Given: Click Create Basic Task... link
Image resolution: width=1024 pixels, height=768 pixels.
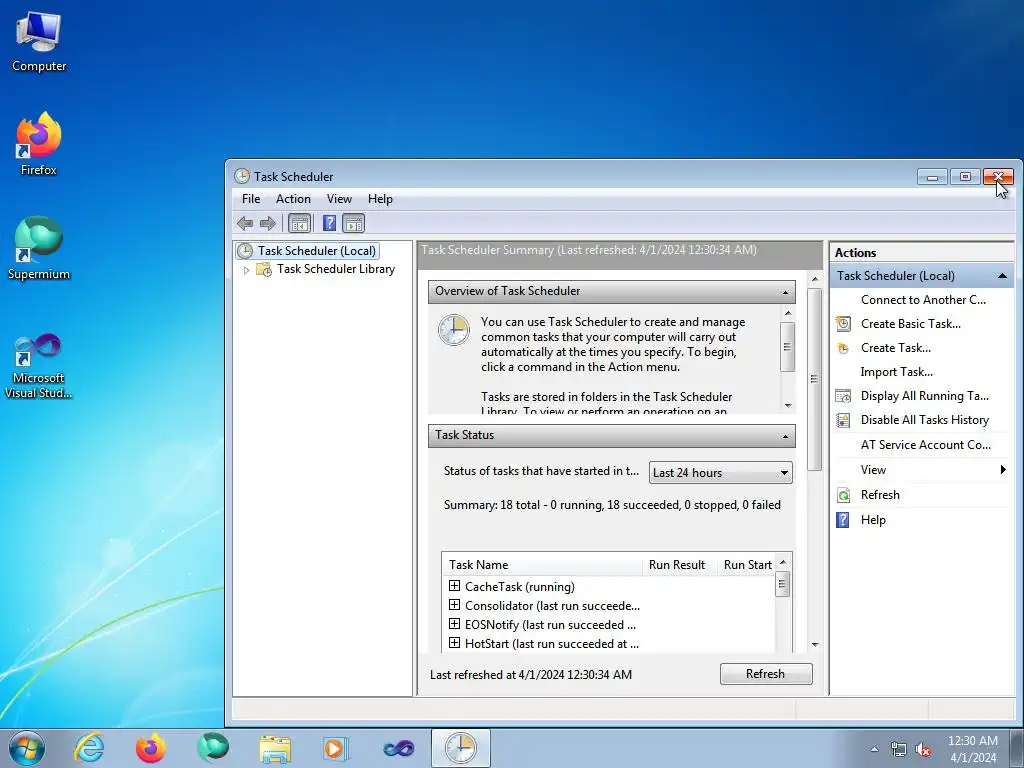Looking at the screenshot, I should pyautogui.click(x=910, y=324).
